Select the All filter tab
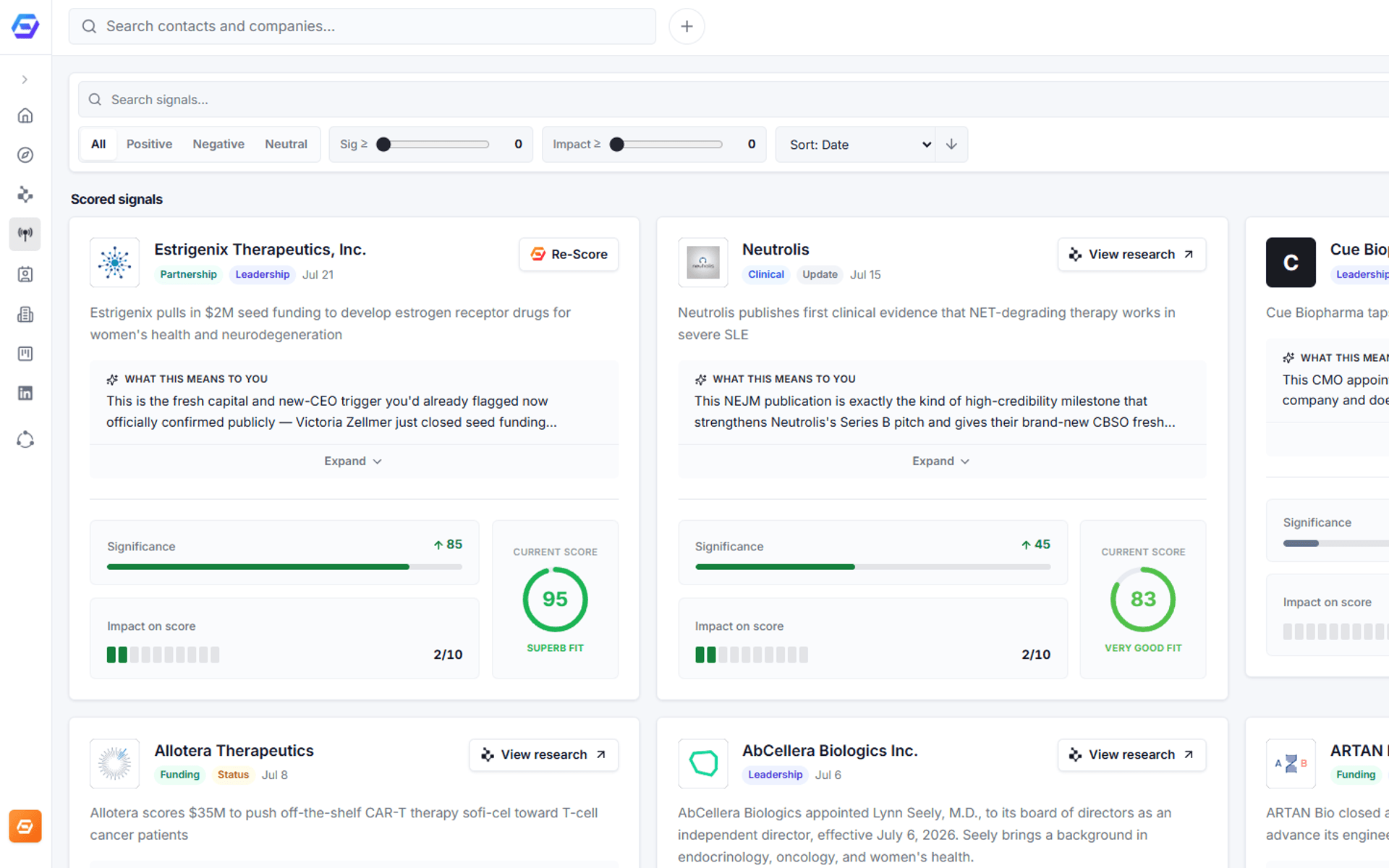The width and height of the screenshot is (1389, 868). coord(98,144)
